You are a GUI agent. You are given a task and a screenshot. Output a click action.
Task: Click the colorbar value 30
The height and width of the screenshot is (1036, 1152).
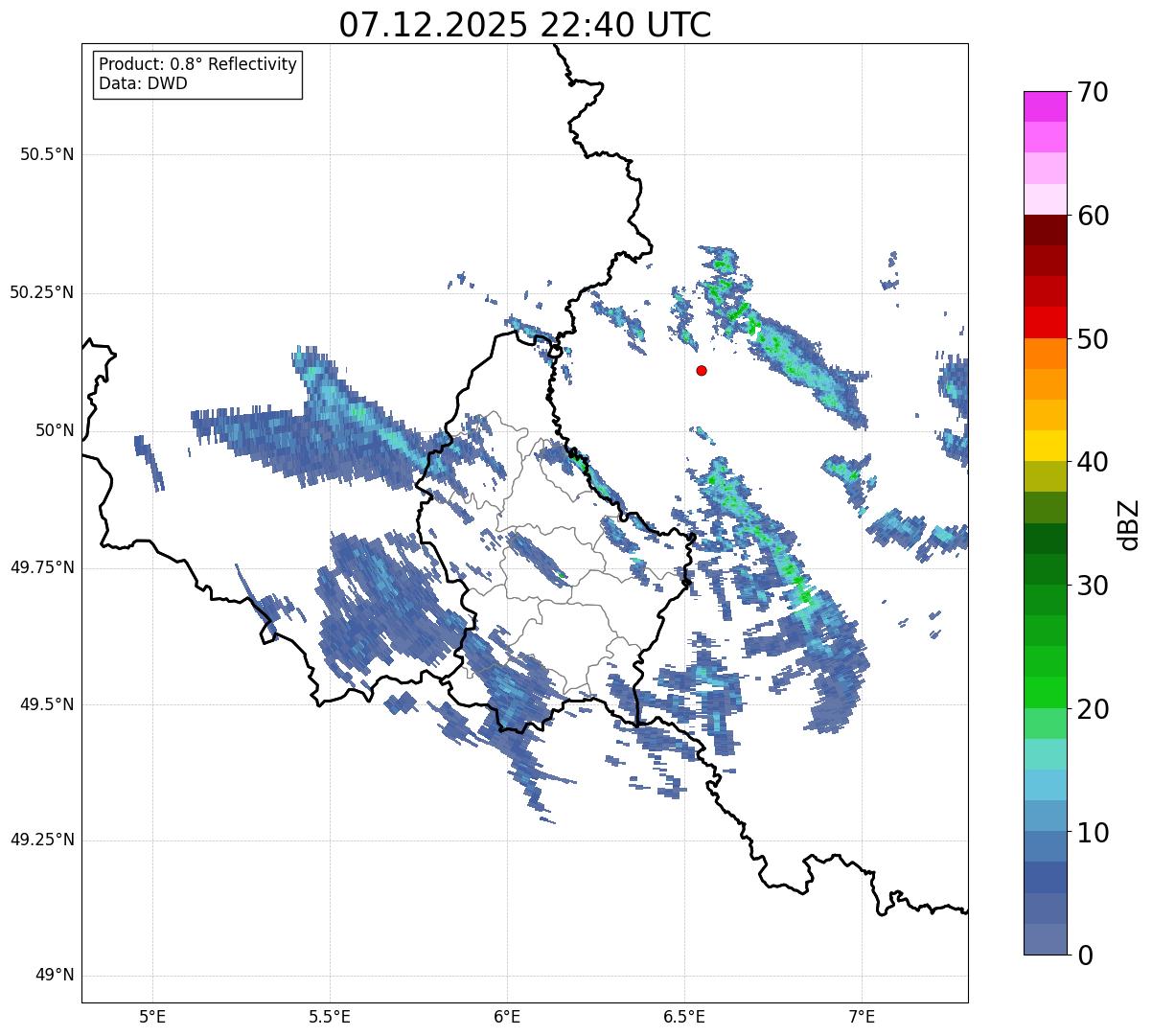(x=1093, y=586)
